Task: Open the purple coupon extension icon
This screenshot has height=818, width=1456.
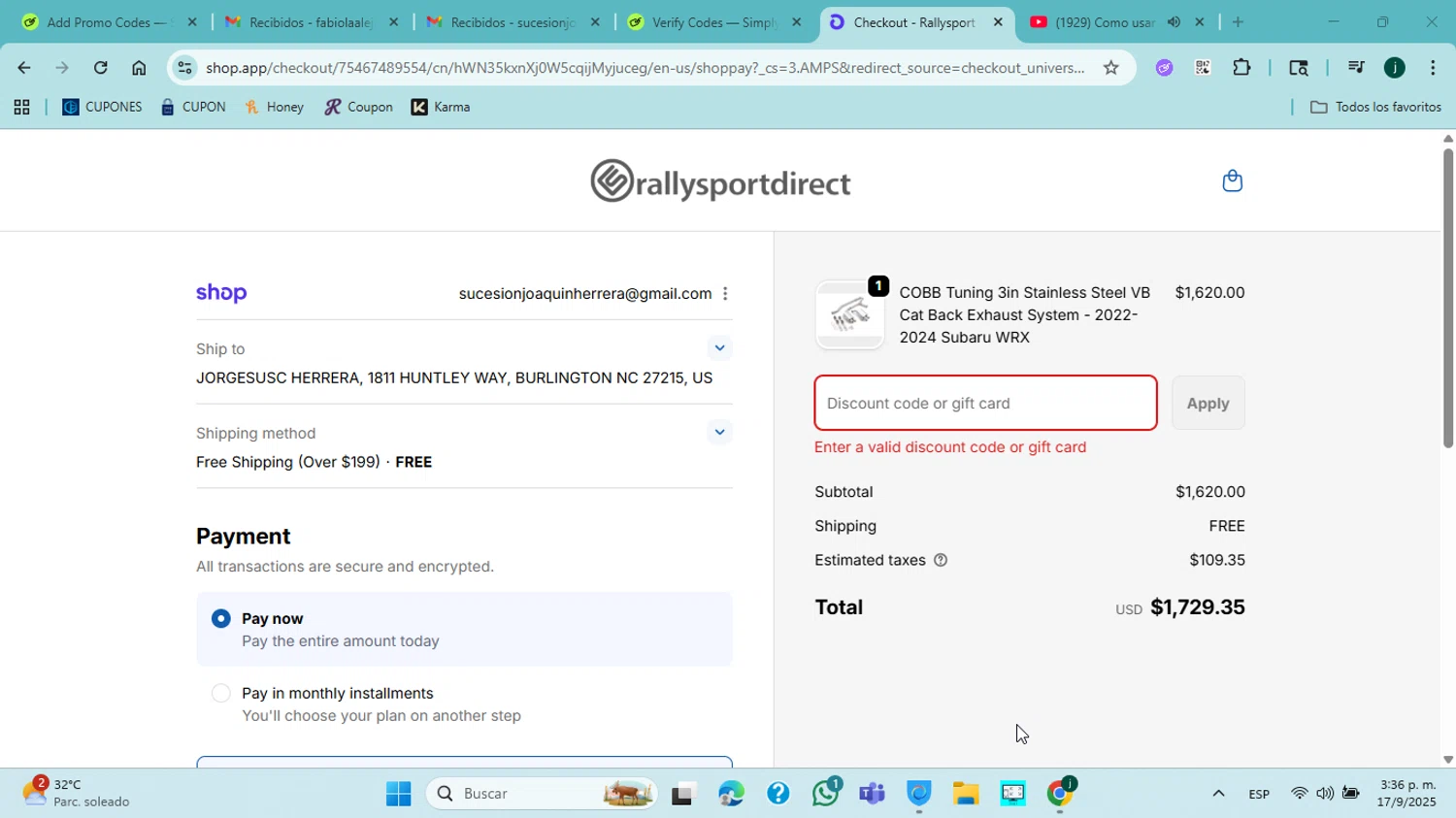Action: (x=1164, y=68)
